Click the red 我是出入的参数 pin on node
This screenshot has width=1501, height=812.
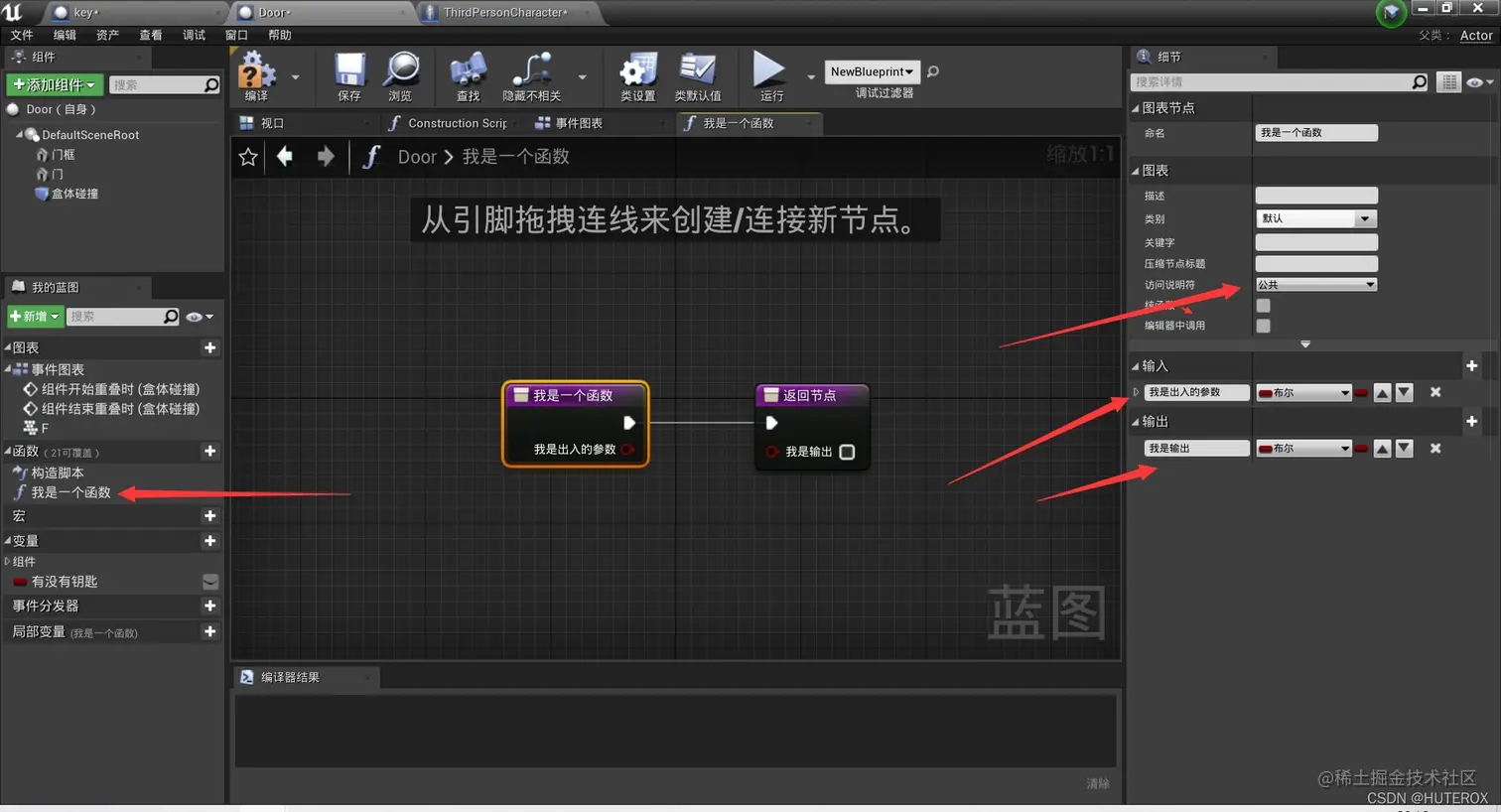627,450
